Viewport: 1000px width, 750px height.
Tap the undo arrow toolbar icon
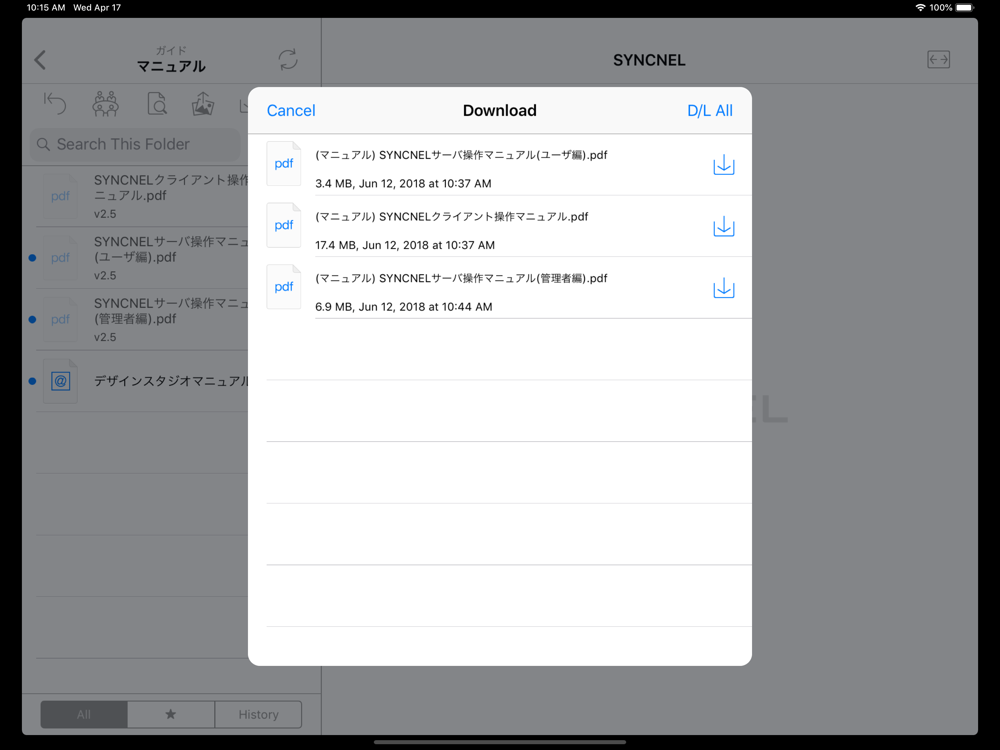(55, 103)
